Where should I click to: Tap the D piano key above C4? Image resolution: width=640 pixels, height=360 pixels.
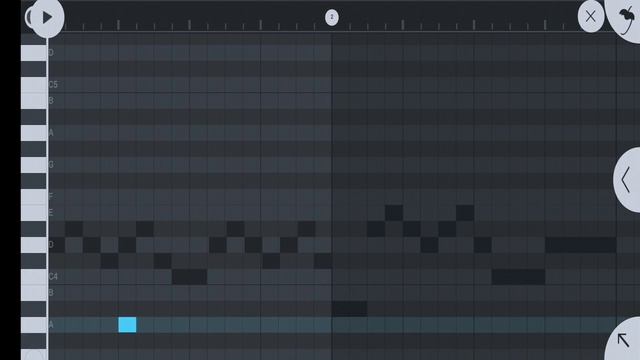coord(33,245)
